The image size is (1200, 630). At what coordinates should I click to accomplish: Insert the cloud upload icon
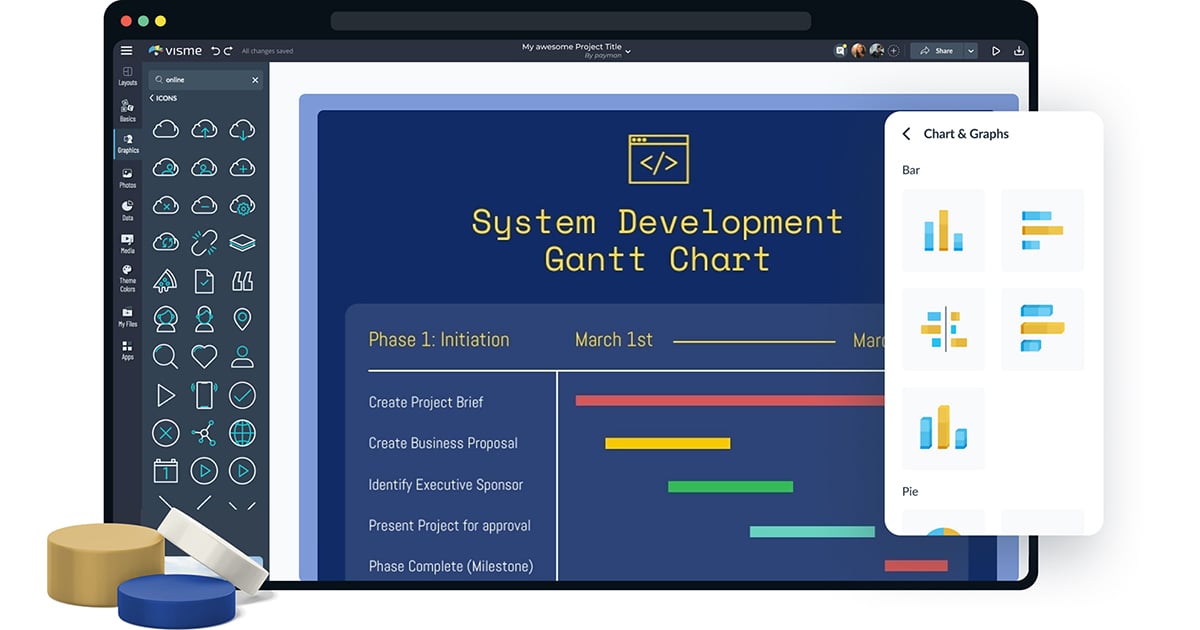[x=204, y=129]
